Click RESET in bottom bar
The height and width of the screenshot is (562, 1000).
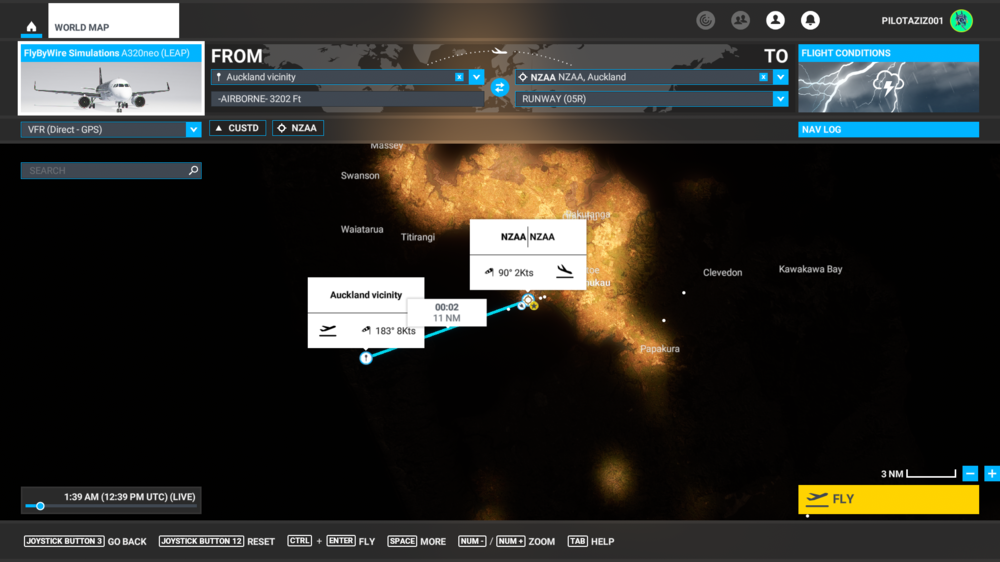[261, 542]
